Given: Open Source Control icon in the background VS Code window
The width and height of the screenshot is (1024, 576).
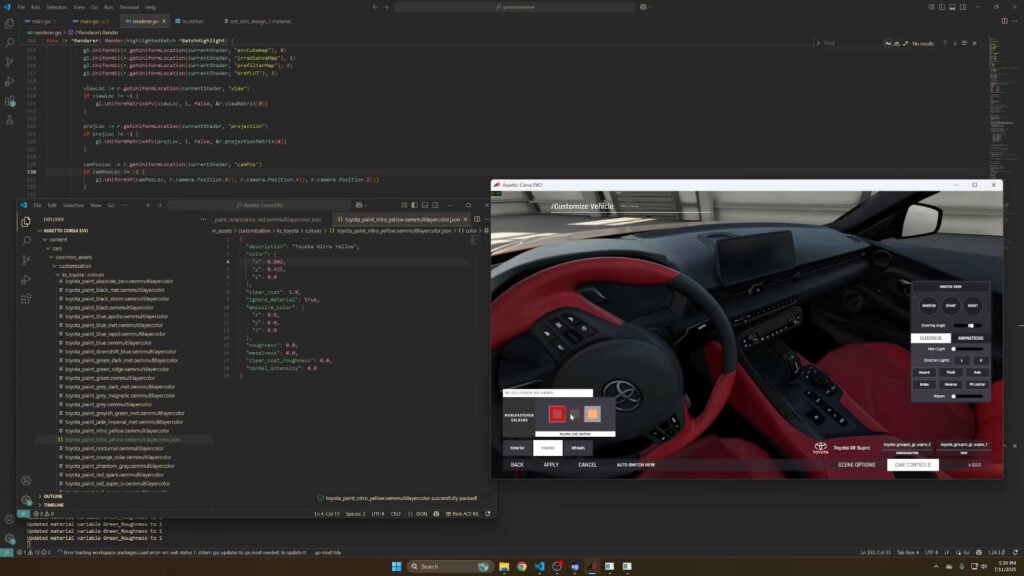Looking at the screenshot, I should click(x=9, y=62).
